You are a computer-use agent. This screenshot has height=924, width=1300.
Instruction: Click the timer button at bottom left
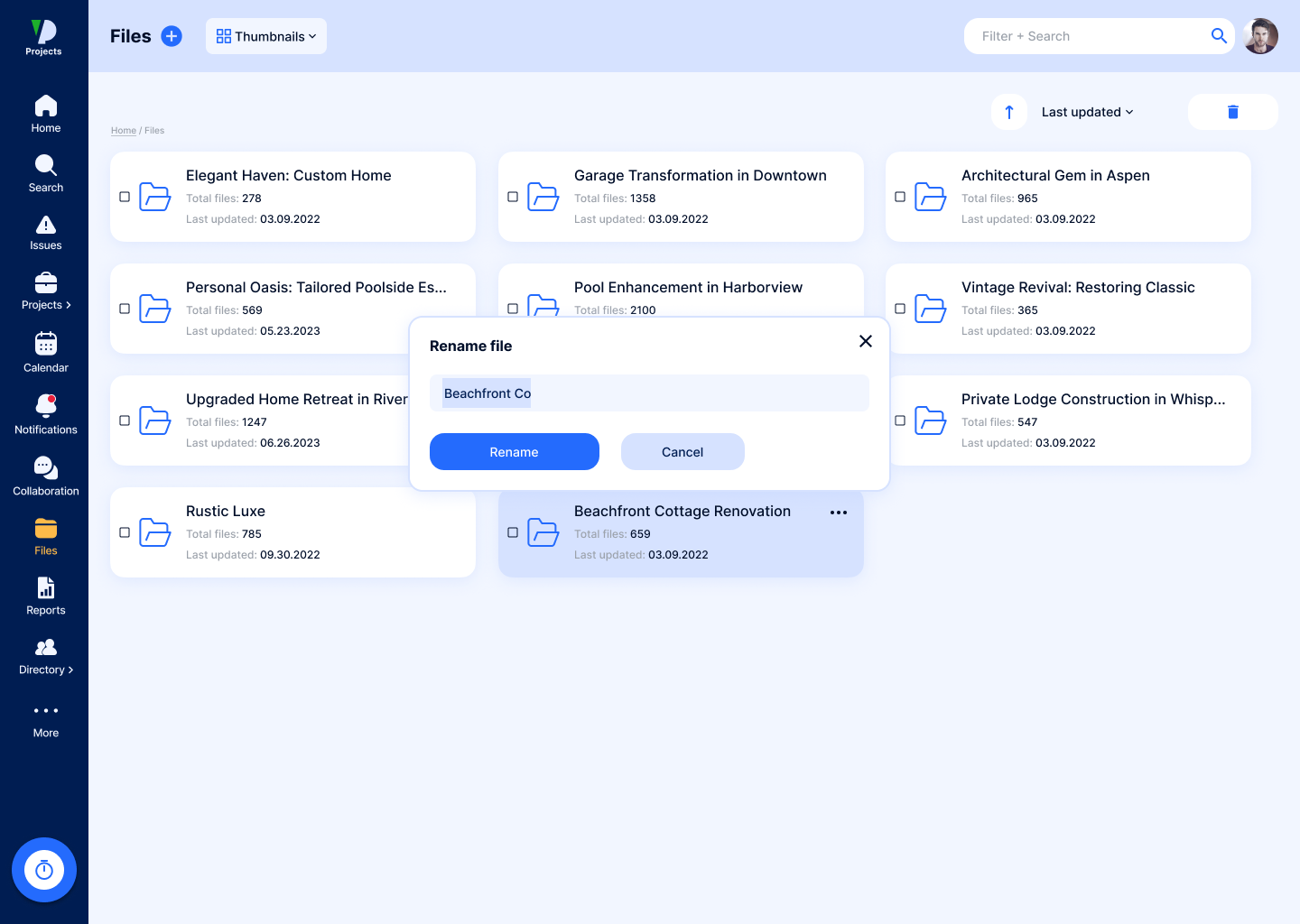click(44, 870)
